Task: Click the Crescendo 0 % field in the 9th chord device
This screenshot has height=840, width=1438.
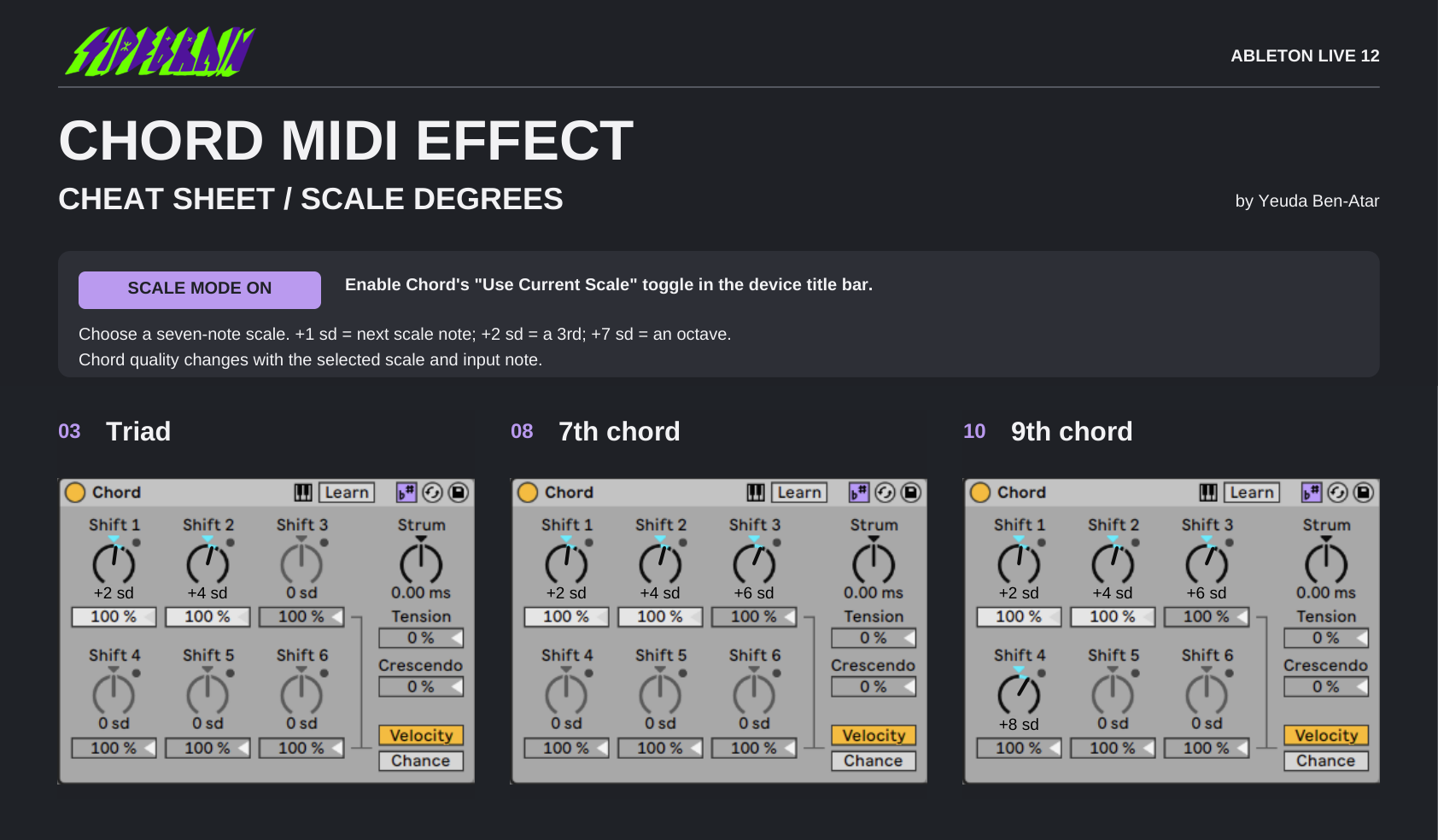Action: tap(1326, 686)
